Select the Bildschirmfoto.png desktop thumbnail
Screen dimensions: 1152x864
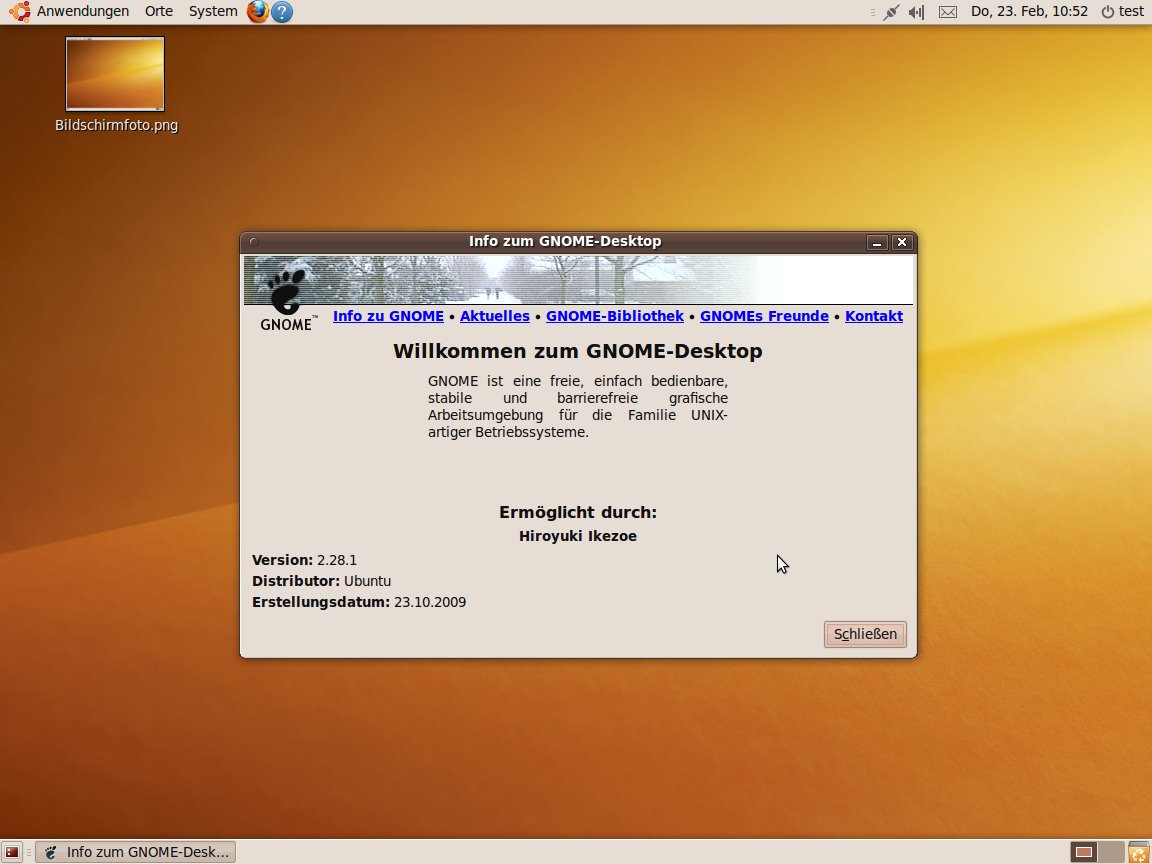[115, 74]
